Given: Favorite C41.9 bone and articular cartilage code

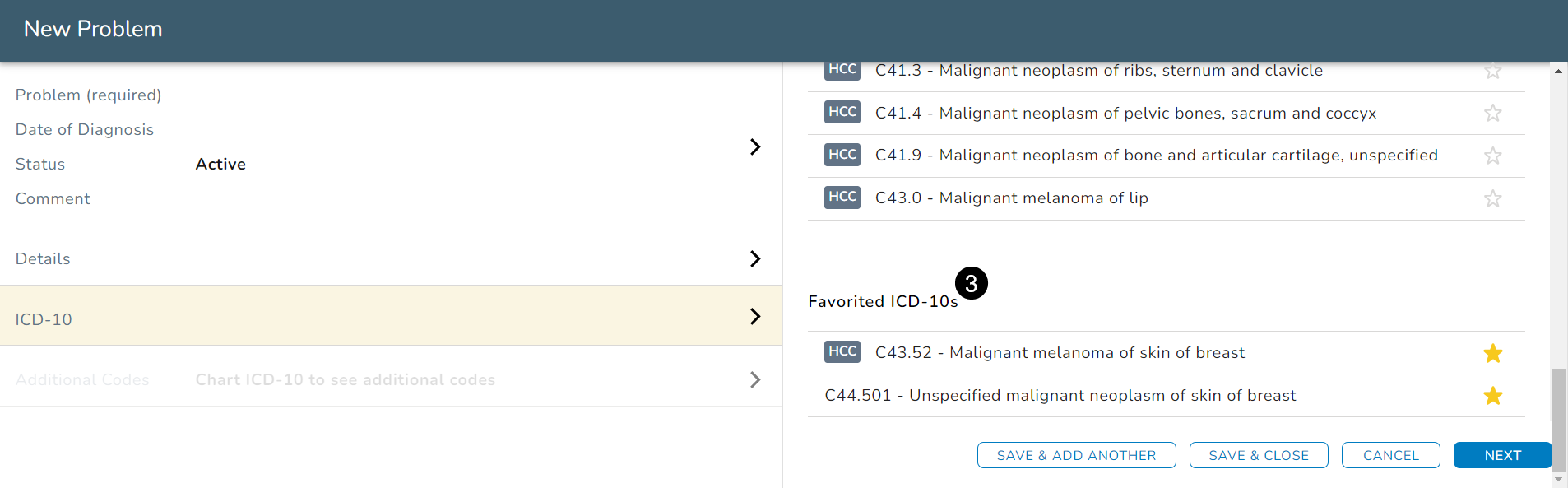Looking at the screenshot, I should click(x=1492, y=156).
